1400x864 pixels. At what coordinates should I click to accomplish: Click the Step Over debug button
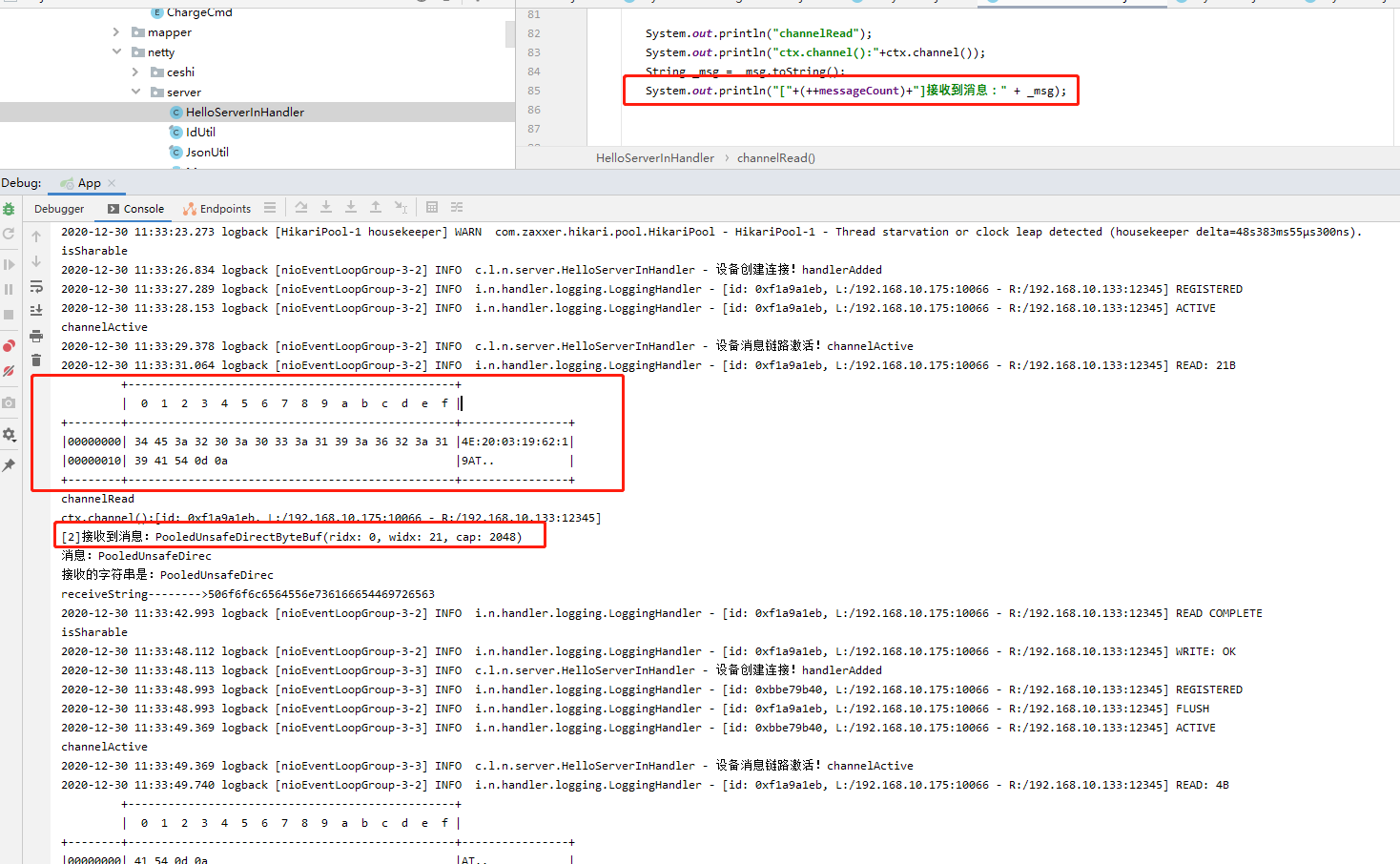301,207
